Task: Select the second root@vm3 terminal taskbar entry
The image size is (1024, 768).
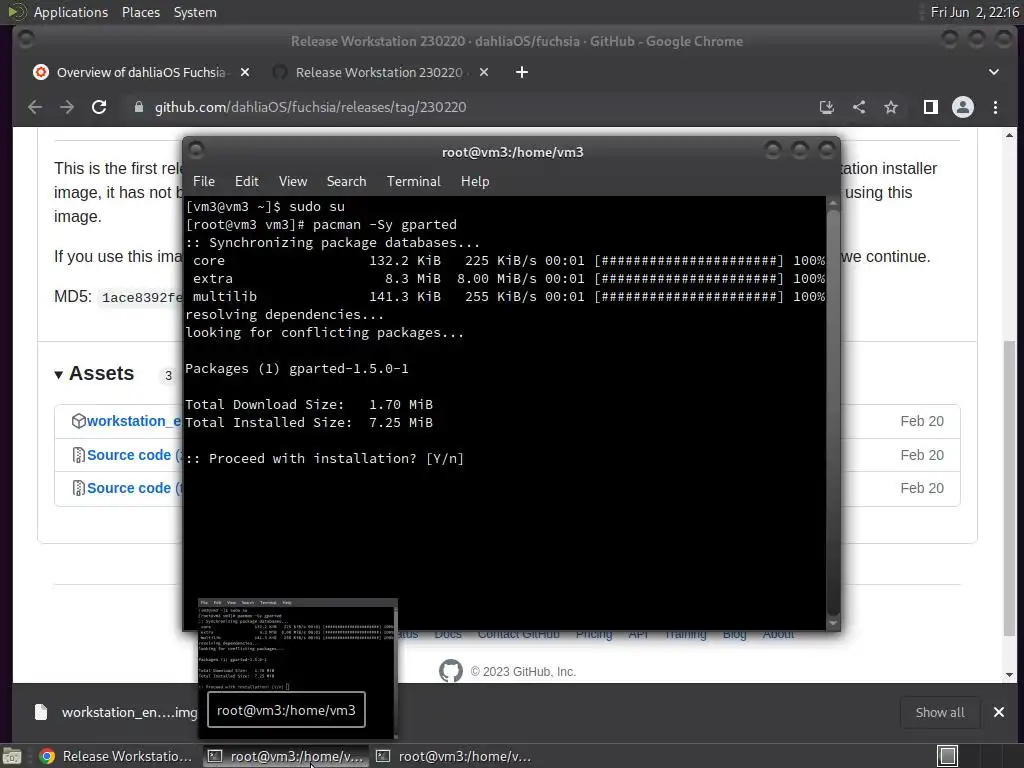Action: pyautogui.click(x=455, y=756)
